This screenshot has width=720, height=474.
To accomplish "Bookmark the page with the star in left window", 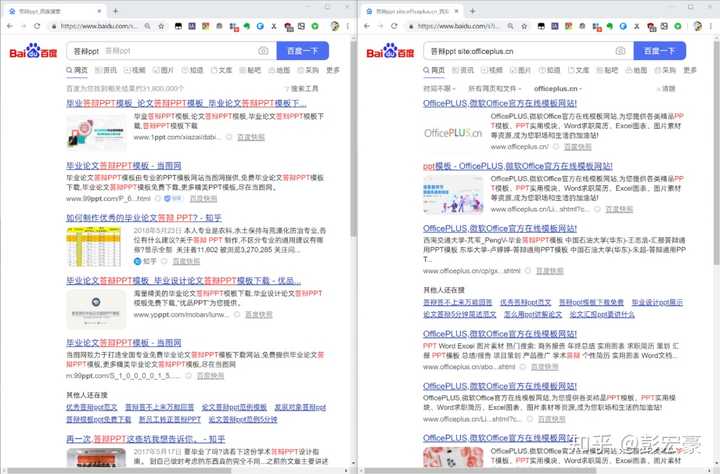I will 161,26.
